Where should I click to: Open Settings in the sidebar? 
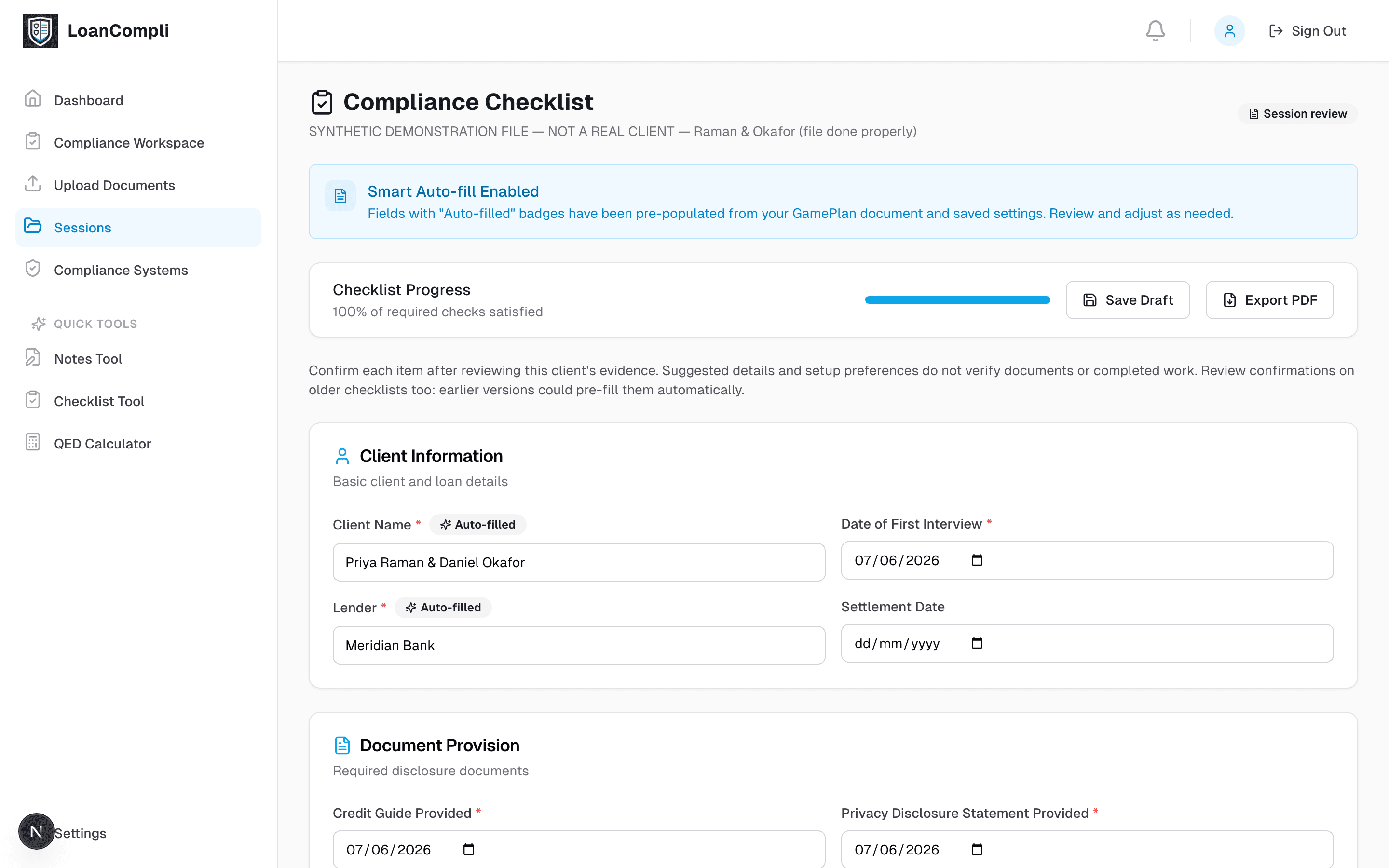(81, 833)
